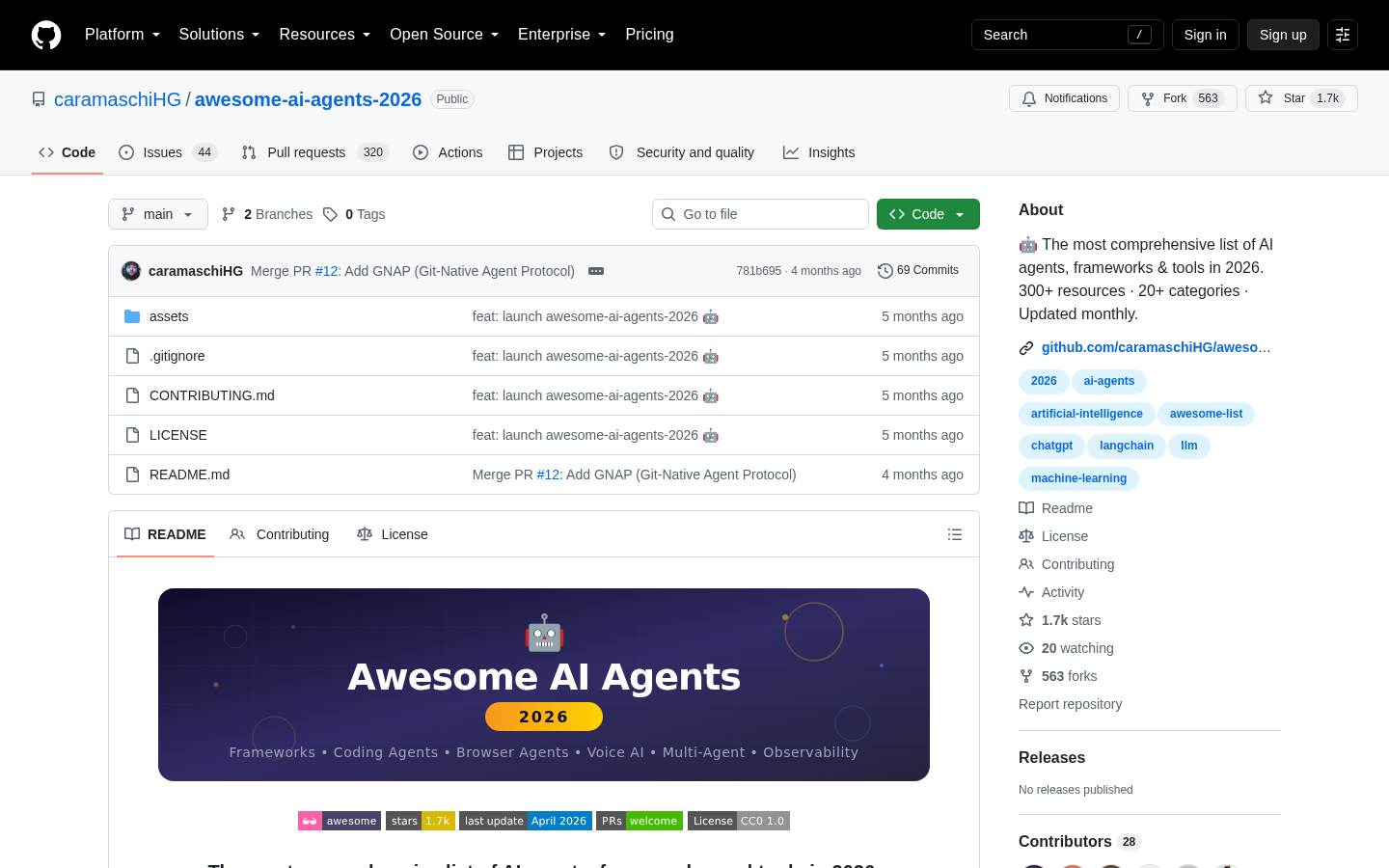Click the stars 1.7k badge
The image size is (1389, 868).
421,821
